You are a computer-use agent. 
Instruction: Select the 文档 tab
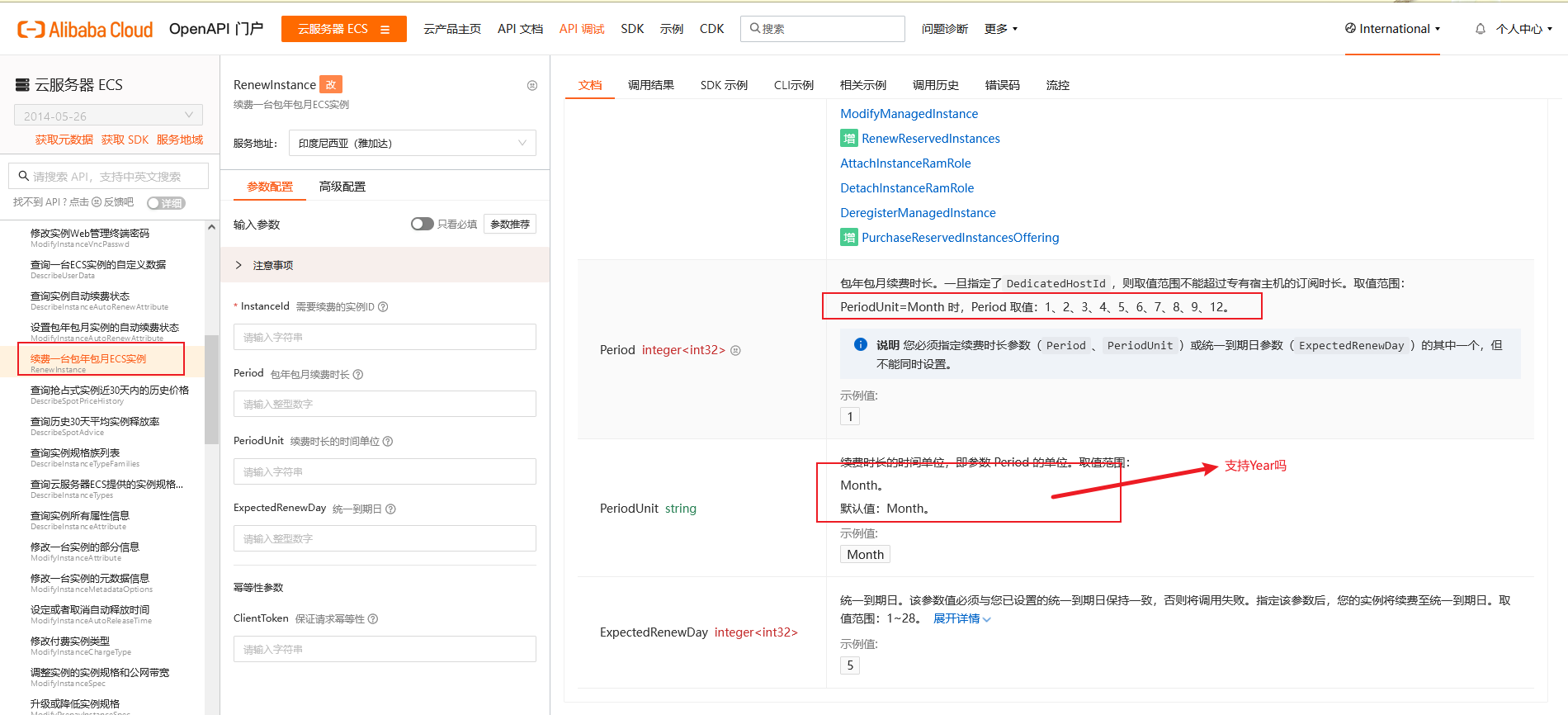pyautogui.click(x=590, y=85)
